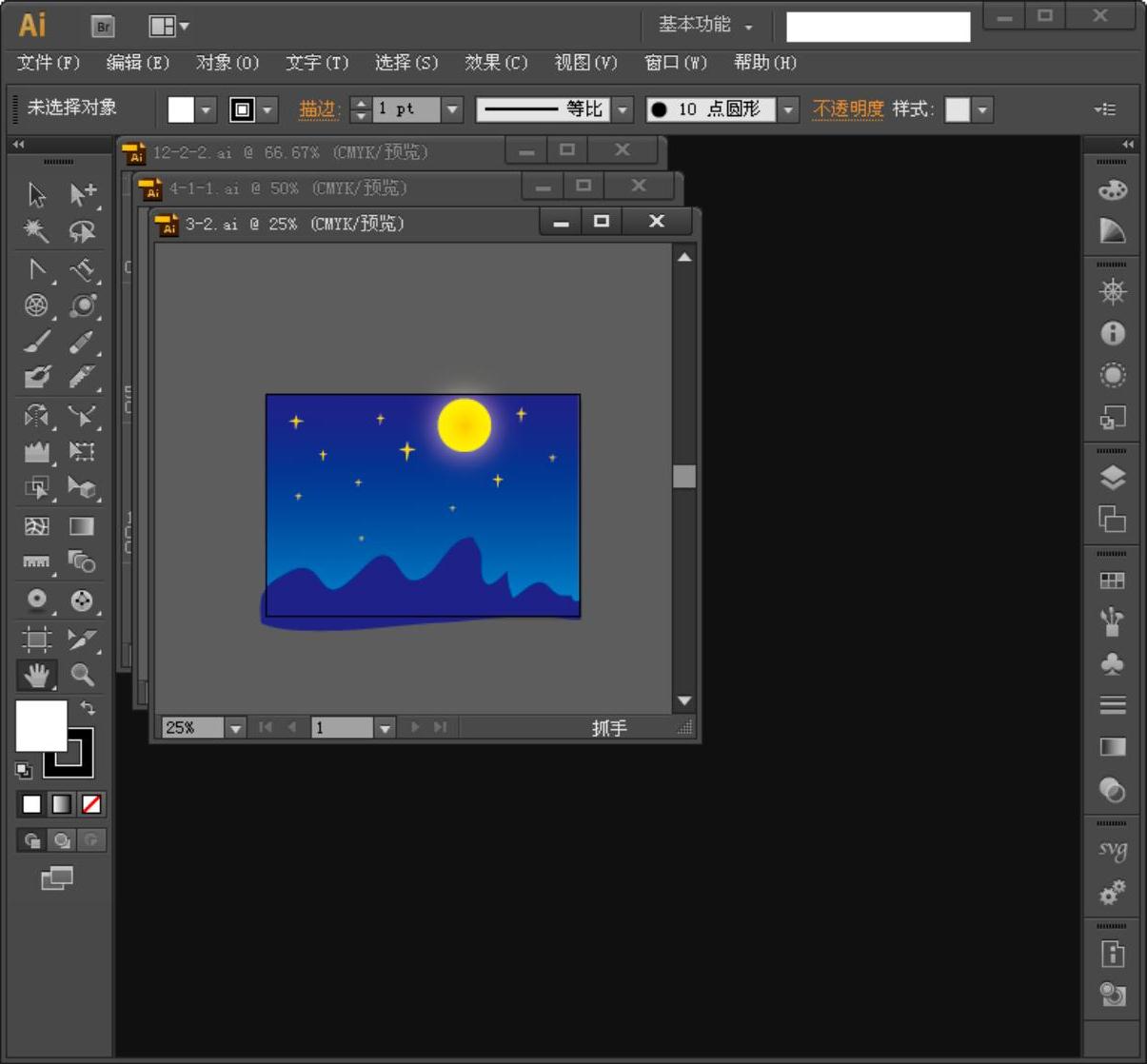The height and width of the screenshot is (1064, 1147).
Task: Open the 10 点圆形 brush dropdown
Action: click(x=788, y=109)
